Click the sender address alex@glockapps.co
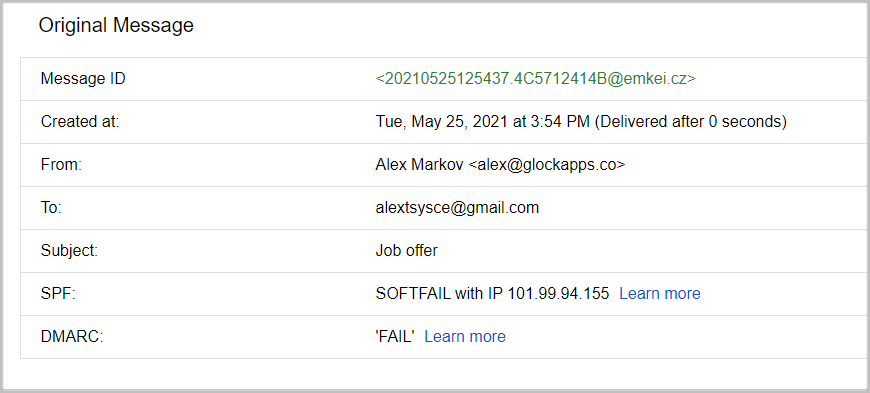 pyautogui.click(x=547, y=165)
